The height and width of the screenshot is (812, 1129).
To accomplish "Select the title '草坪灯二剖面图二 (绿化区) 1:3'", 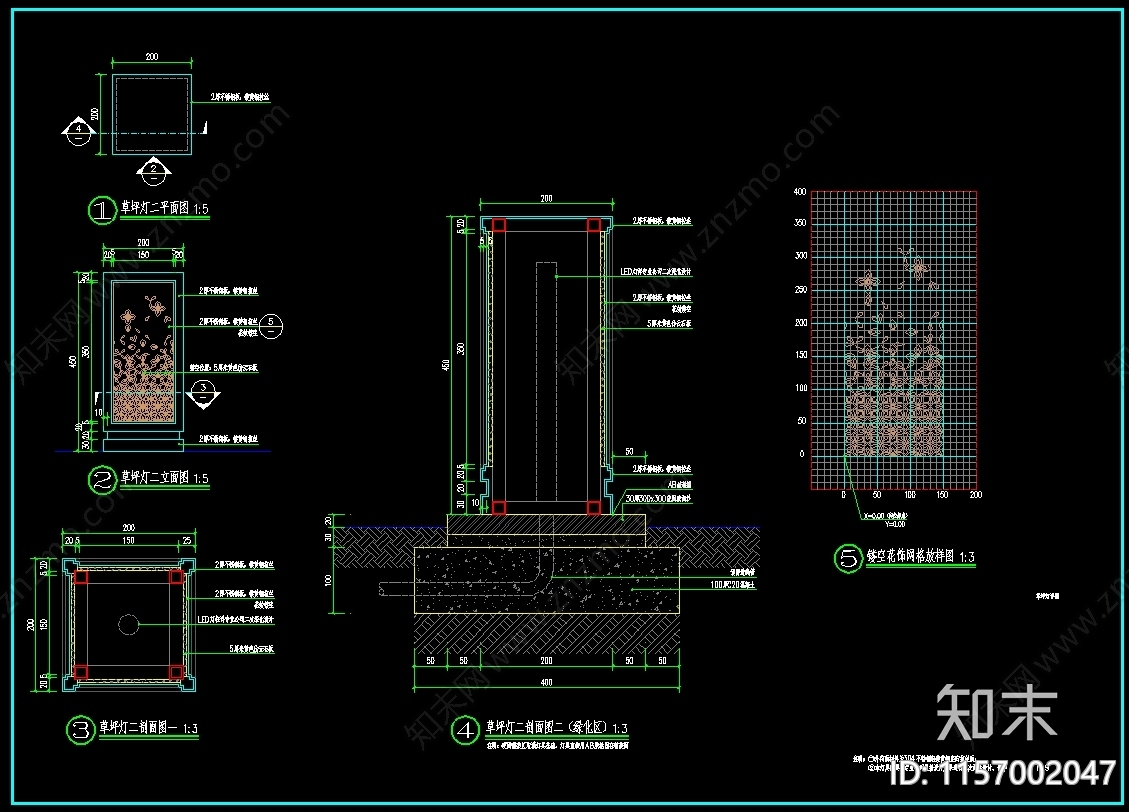I will [x=557, y=728].
